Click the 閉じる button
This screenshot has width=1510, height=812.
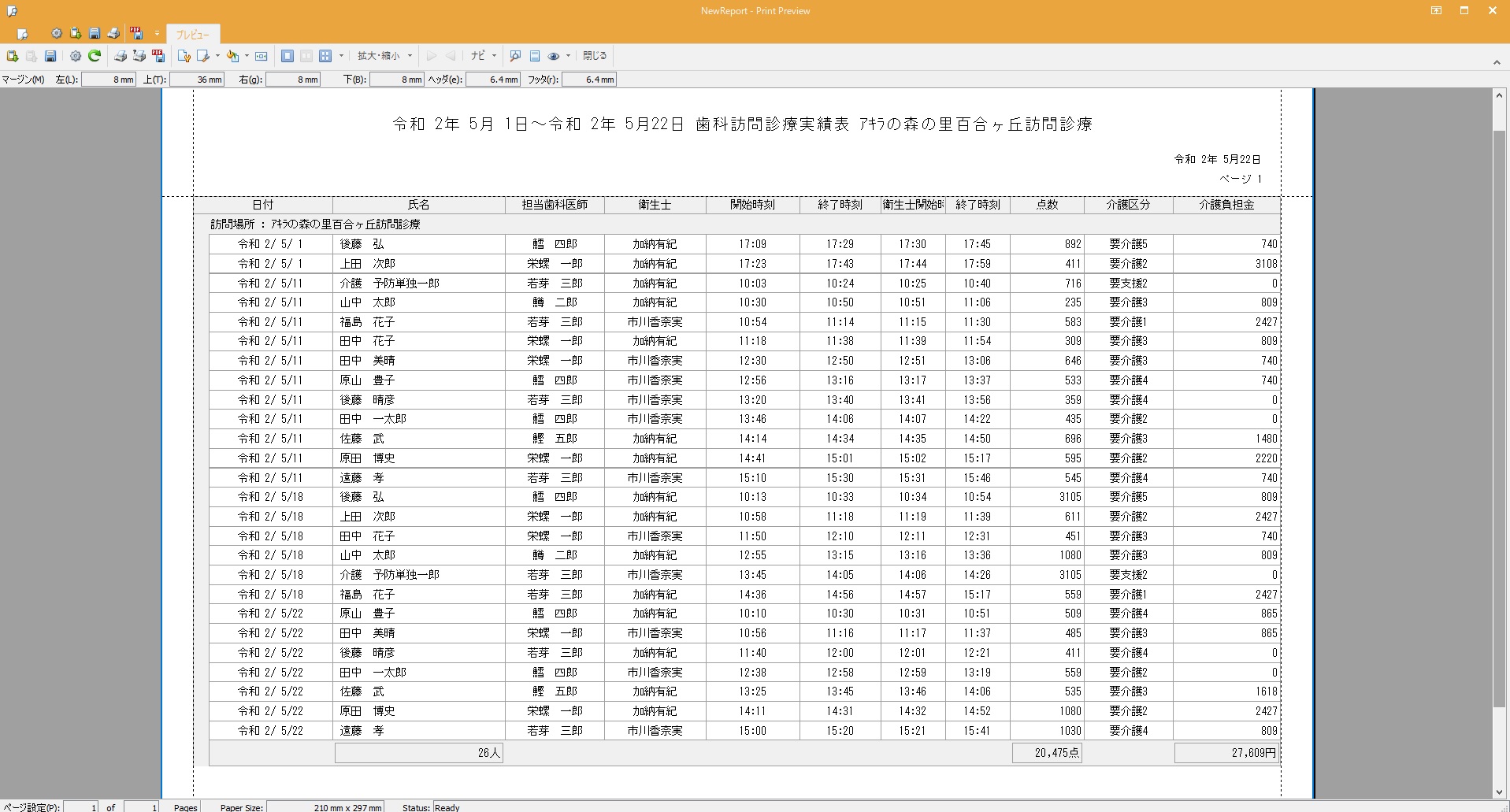click(x=595, y=56)
